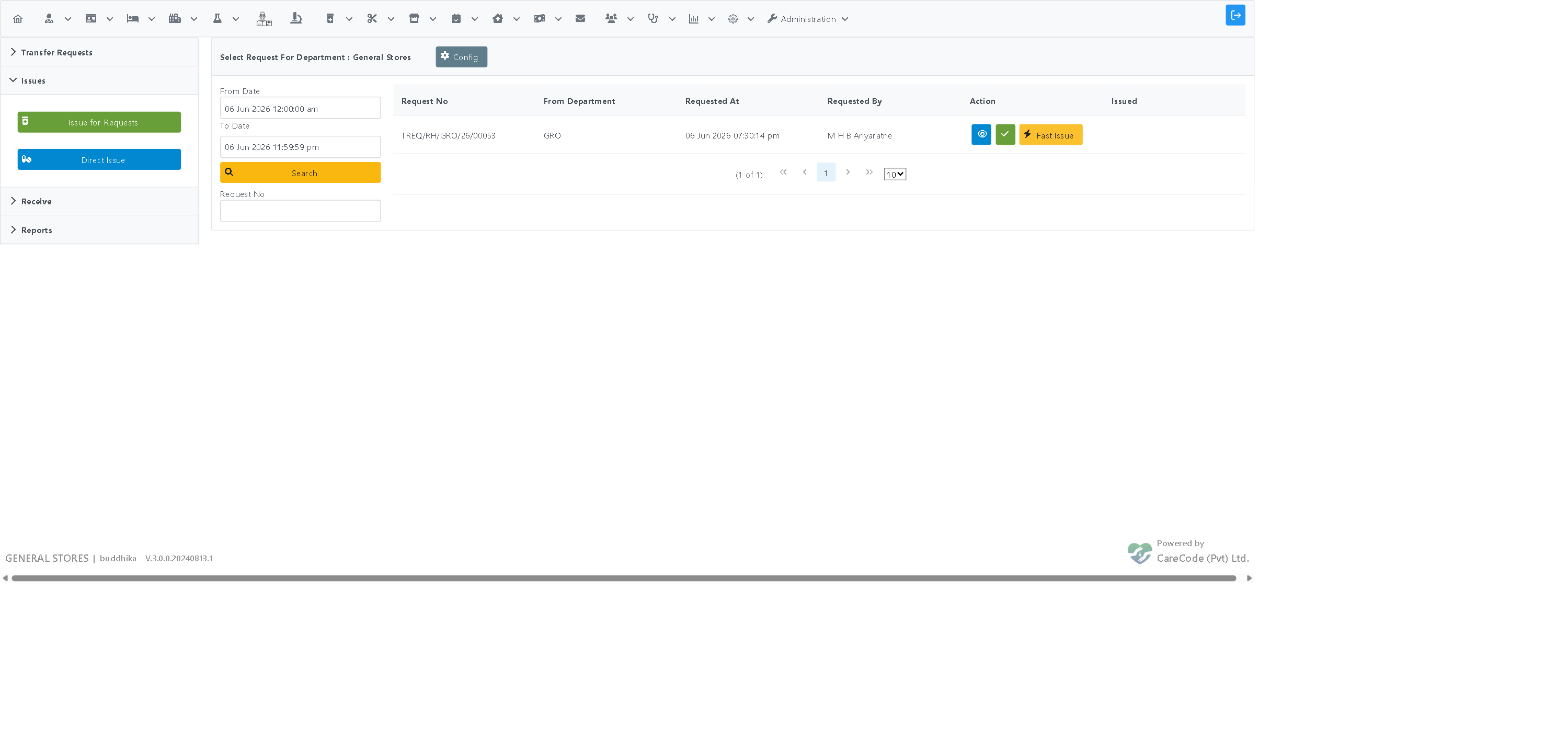1568x729 pixels.
Task: Open the ID card menu icon
Action: click(90, 19)
